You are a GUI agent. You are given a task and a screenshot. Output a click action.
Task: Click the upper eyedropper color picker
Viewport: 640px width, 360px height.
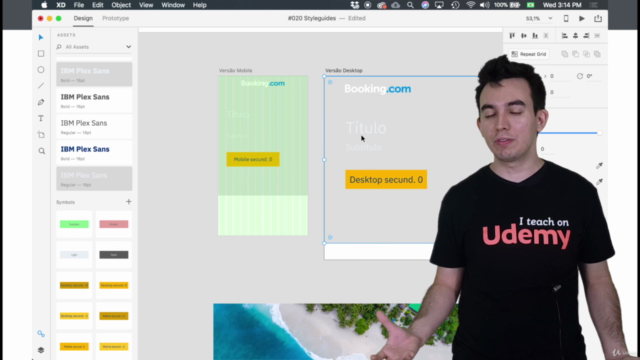599,165
